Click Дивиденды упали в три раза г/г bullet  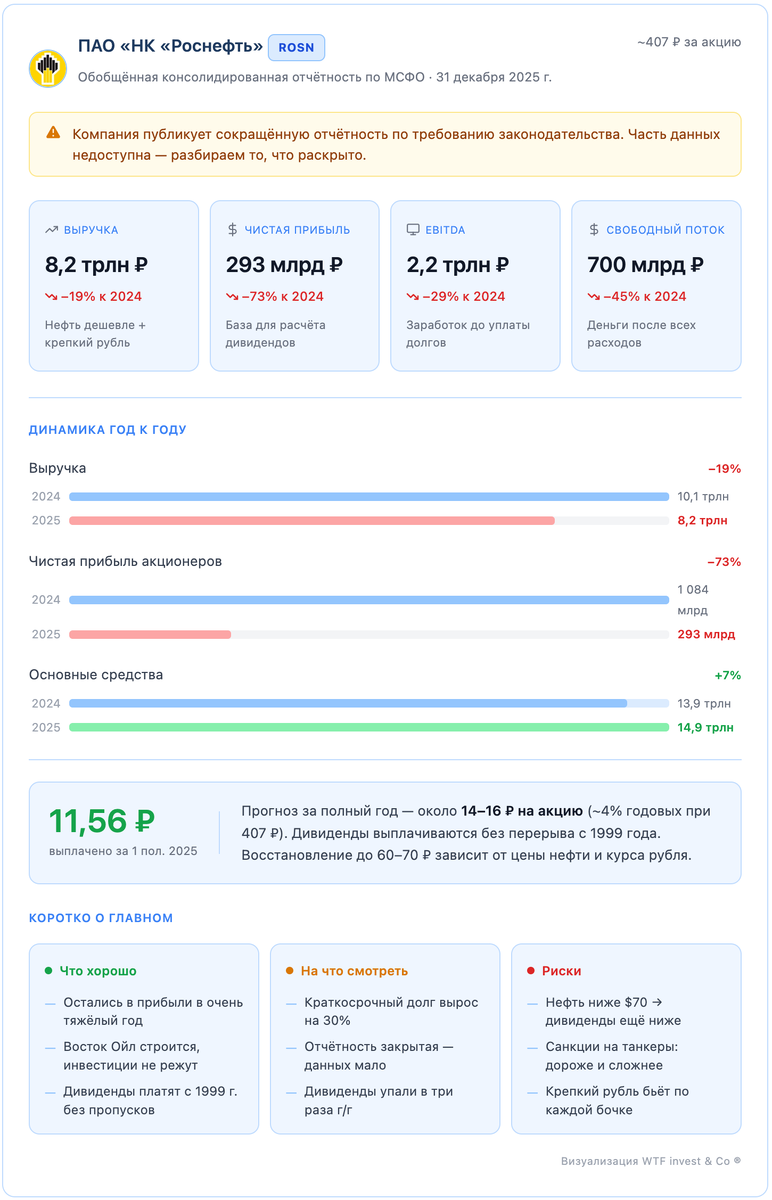[x=379, y=1100]
